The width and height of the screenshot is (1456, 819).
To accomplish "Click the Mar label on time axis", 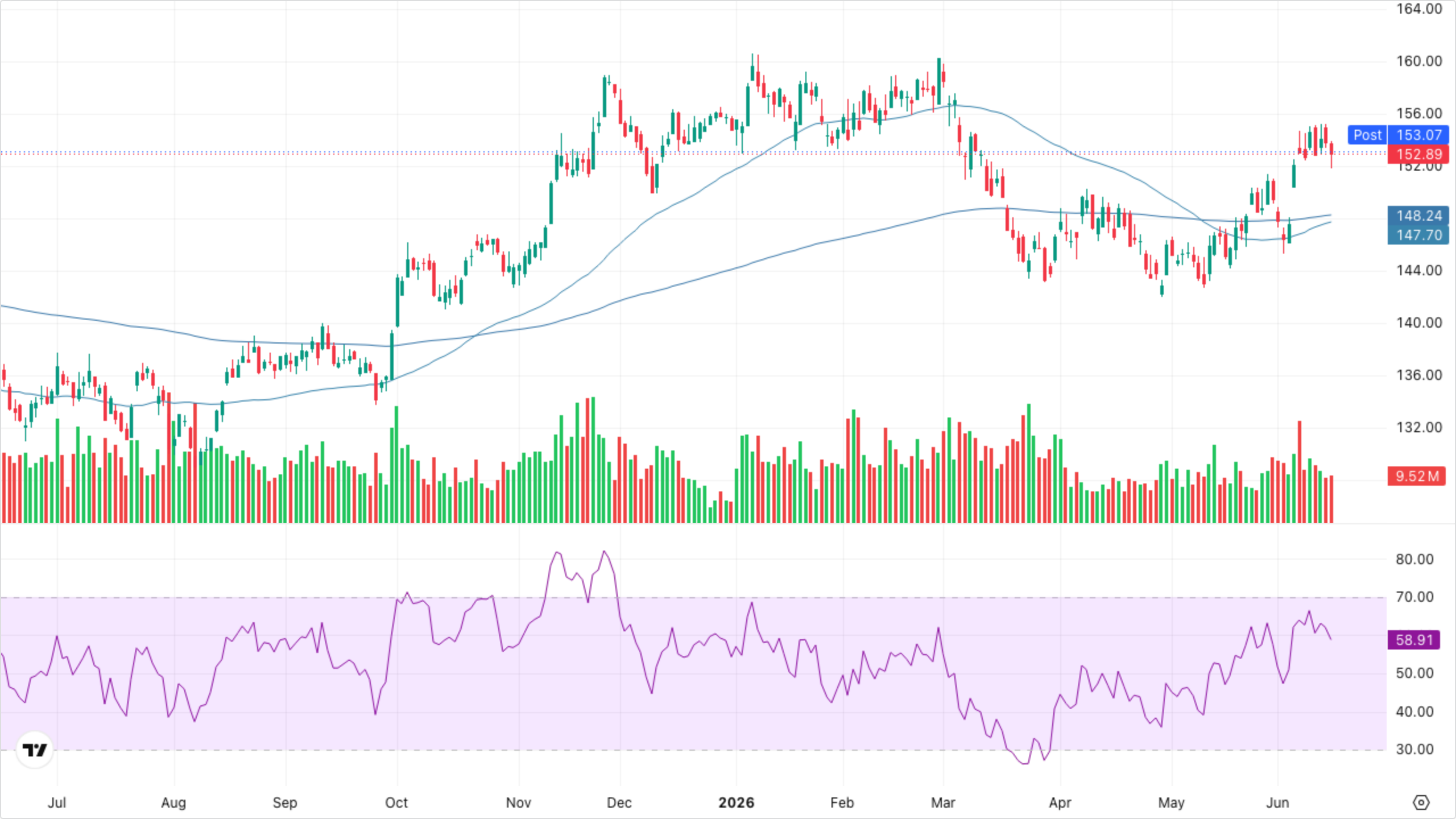I will (943, 803).
